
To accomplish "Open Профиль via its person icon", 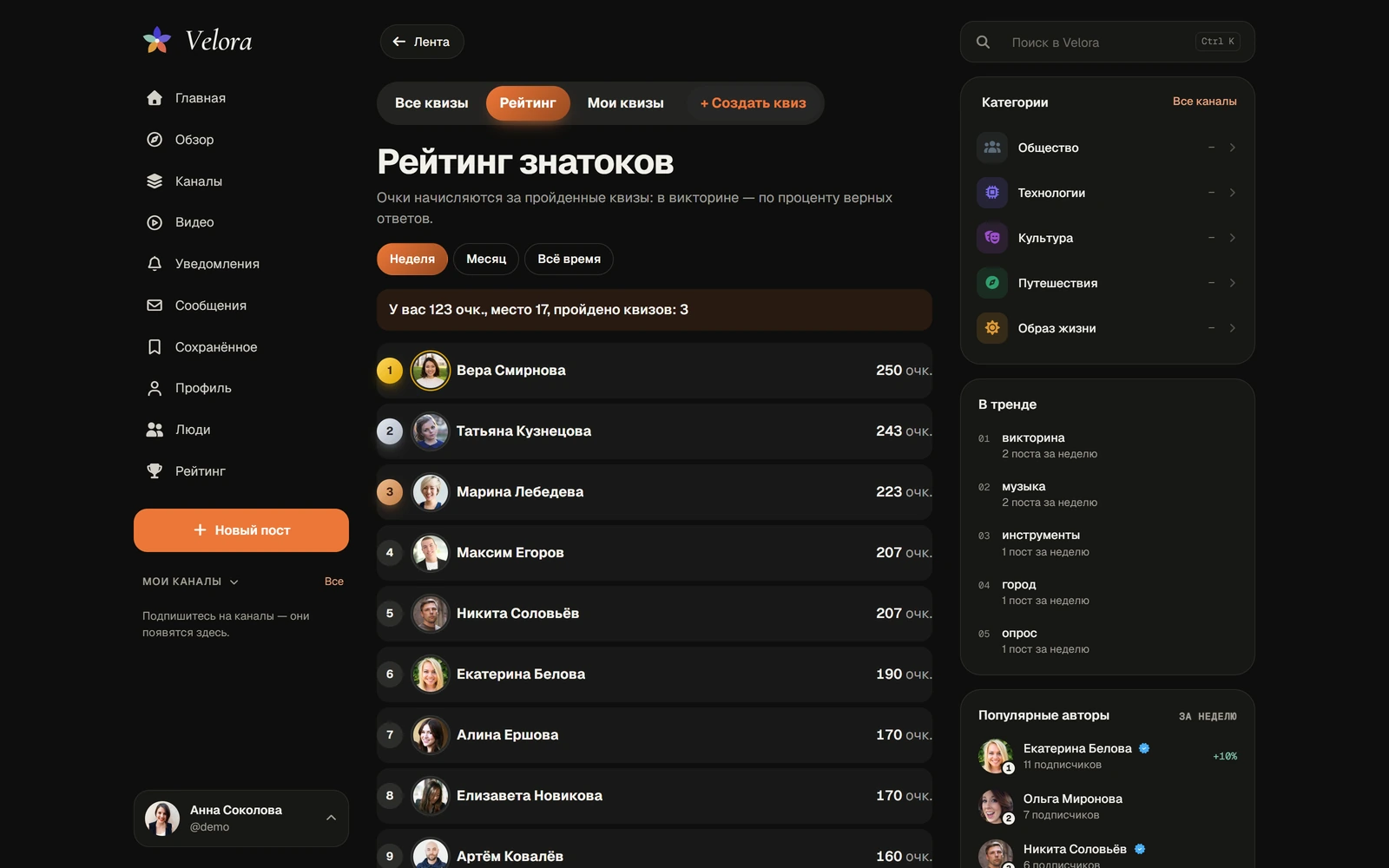I will pyautogui.click(x=155, y=388).
